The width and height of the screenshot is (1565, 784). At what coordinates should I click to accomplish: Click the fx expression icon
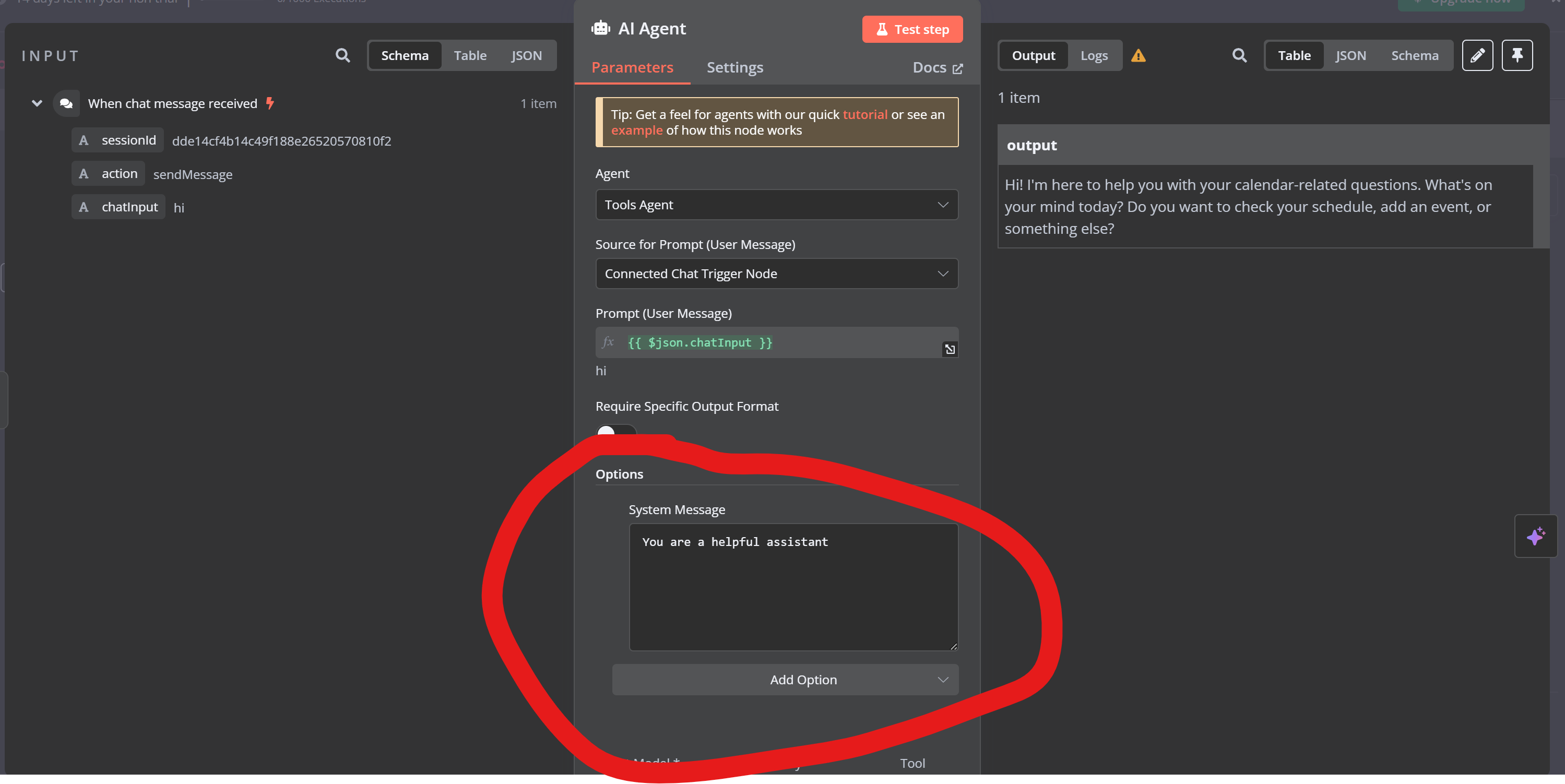[x=608, y=342]
